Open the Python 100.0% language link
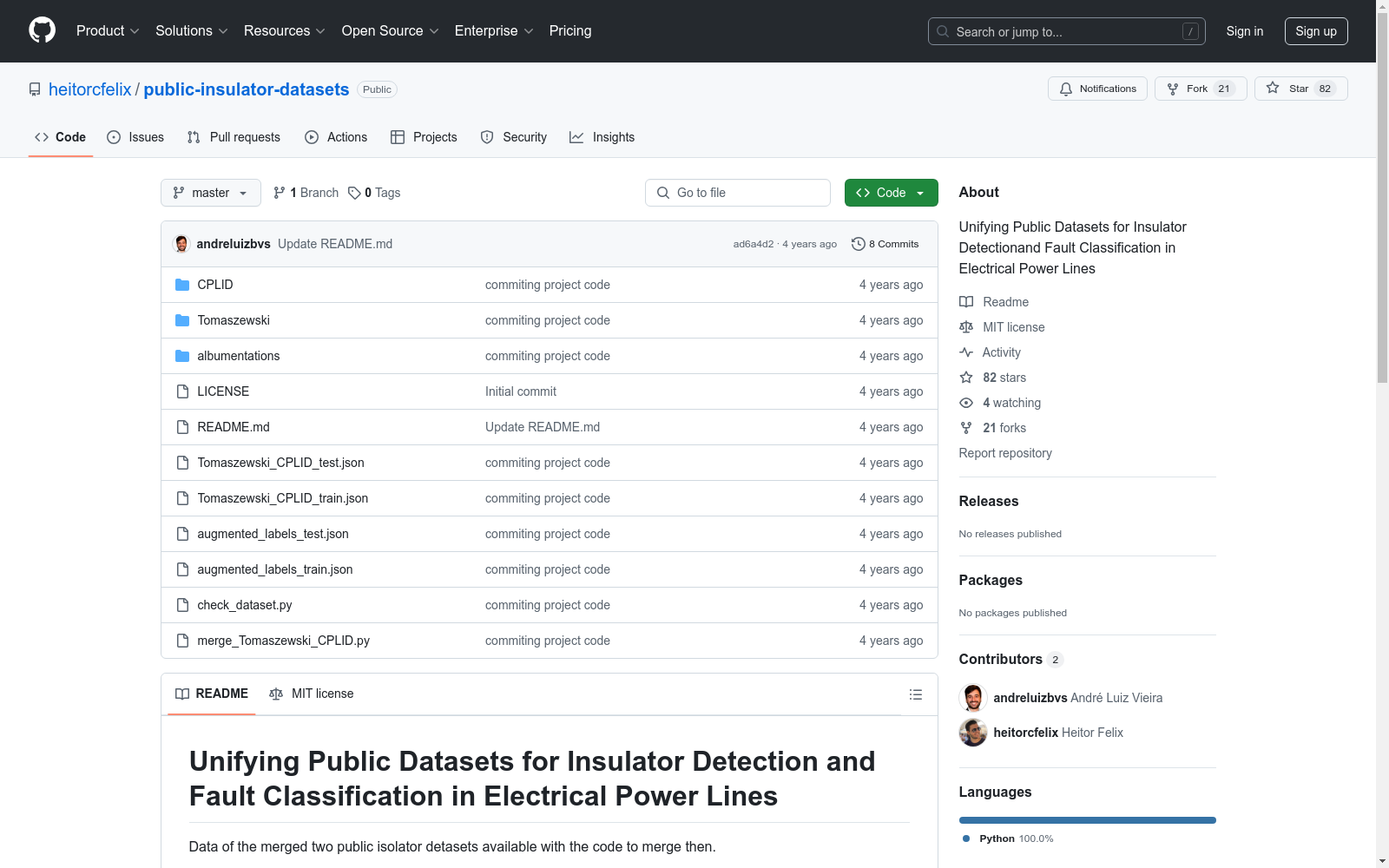Image resolution: width=1389 pixels, height=868 pixels. pyautogui.click(x=1008, y=838)
